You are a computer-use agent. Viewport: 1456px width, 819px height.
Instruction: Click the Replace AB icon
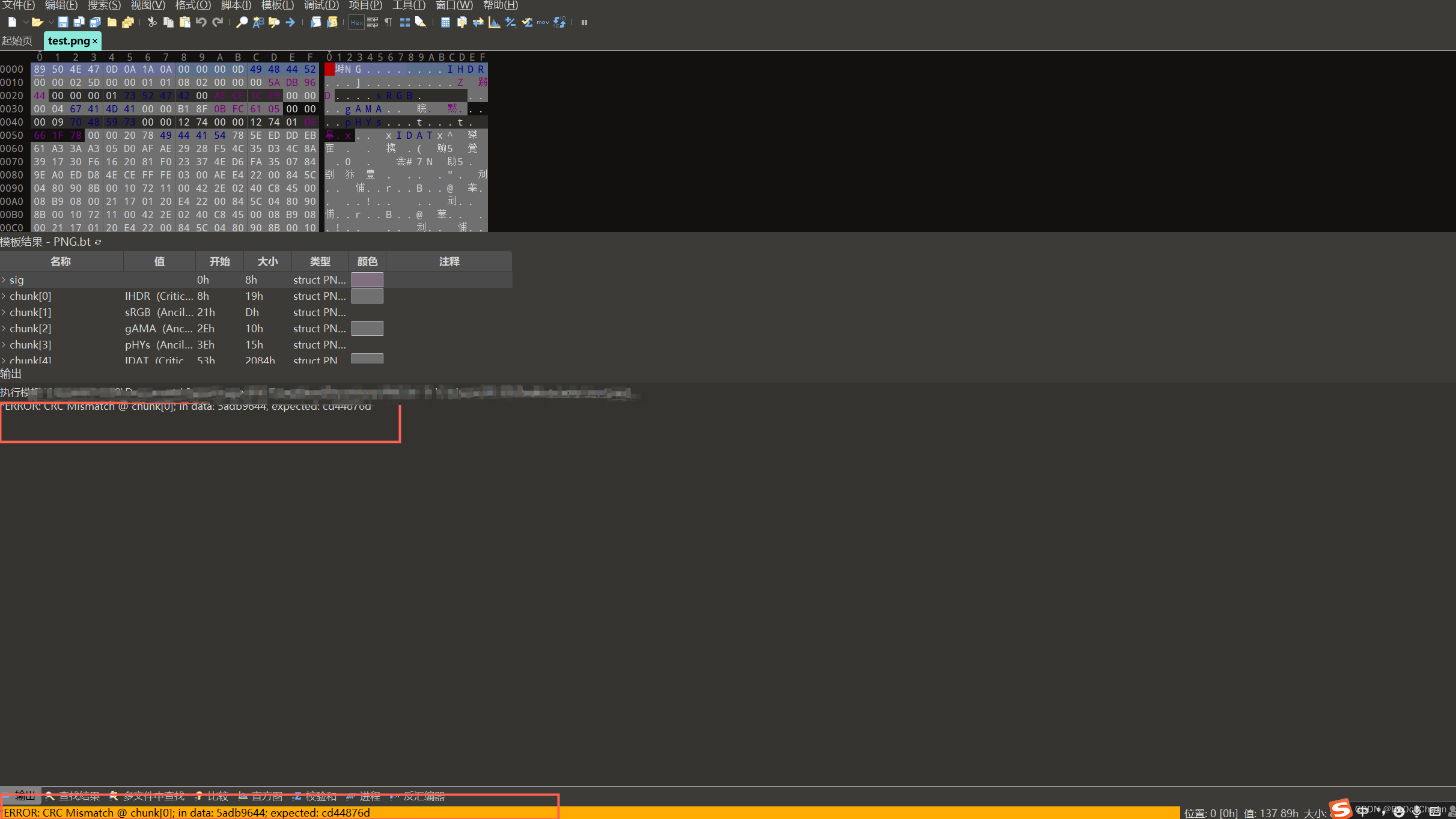coord(258,22)
